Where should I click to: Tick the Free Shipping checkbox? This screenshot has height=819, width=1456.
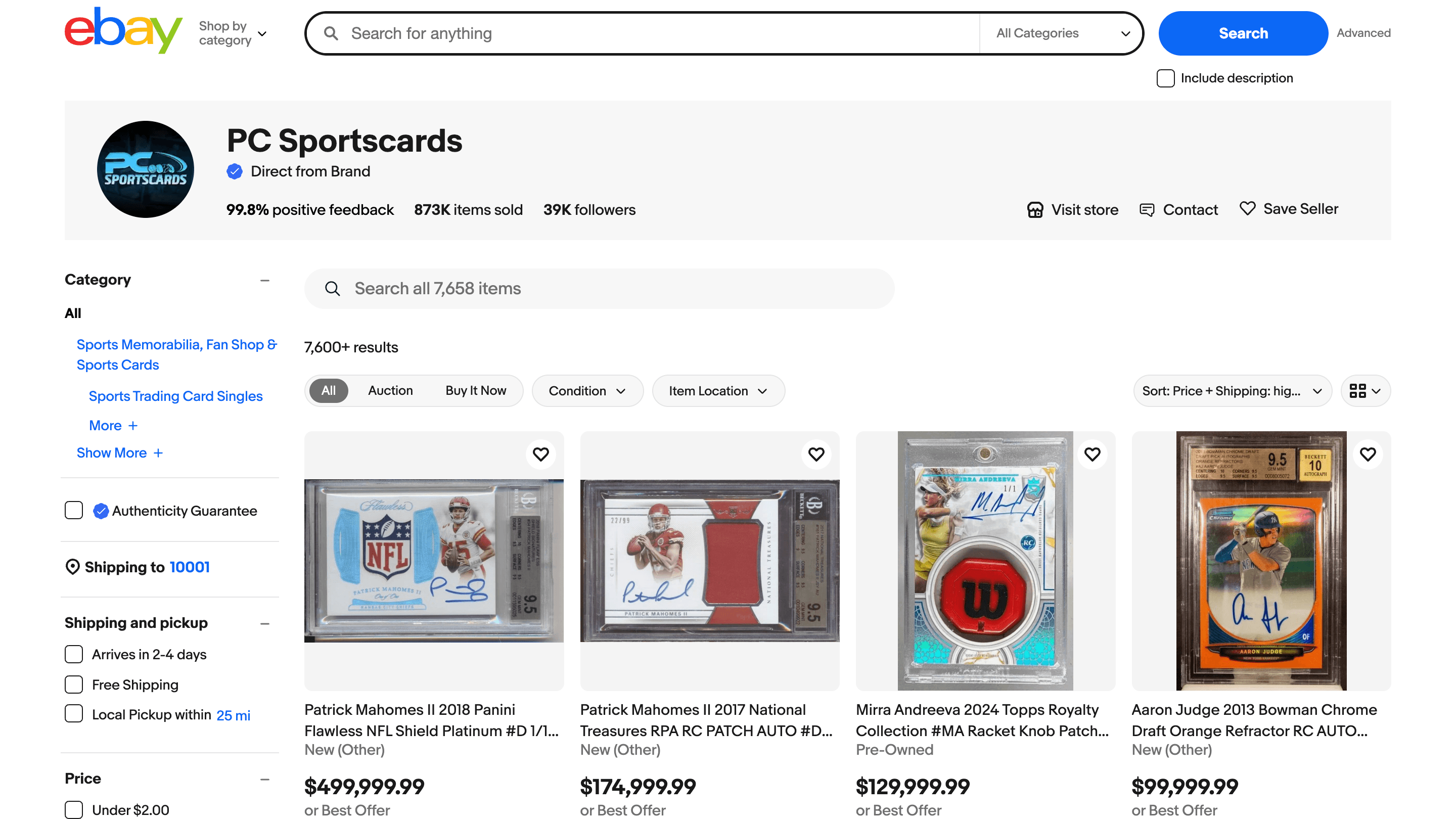[73, 685]
